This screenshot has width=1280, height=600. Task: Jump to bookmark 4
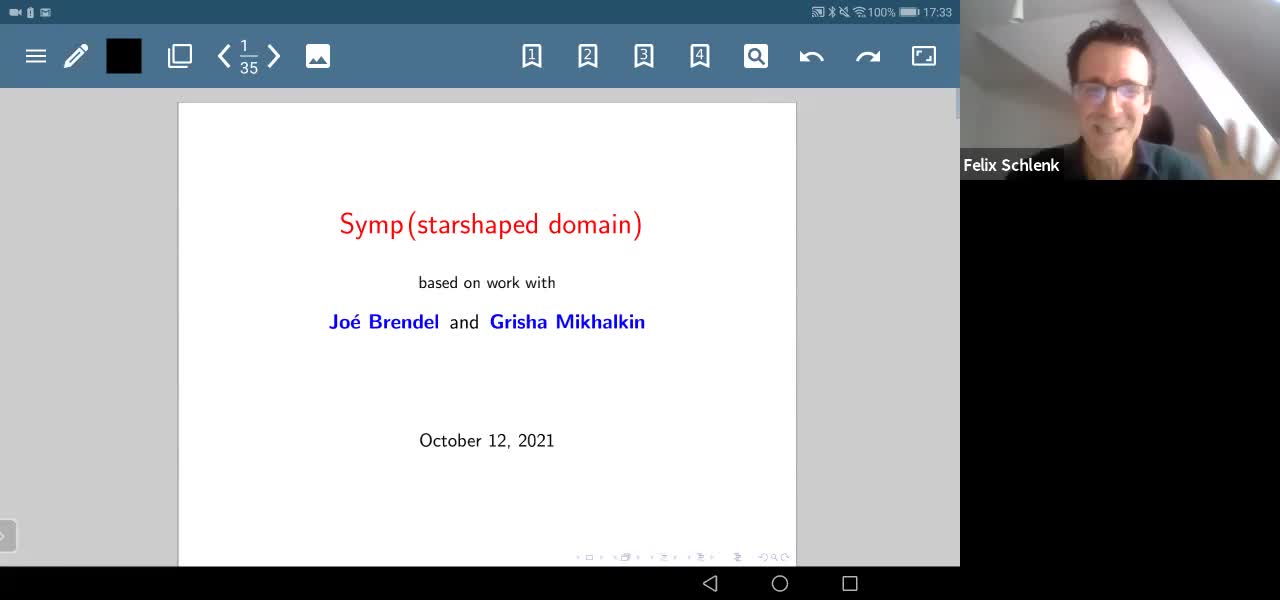tap(700, 56)
